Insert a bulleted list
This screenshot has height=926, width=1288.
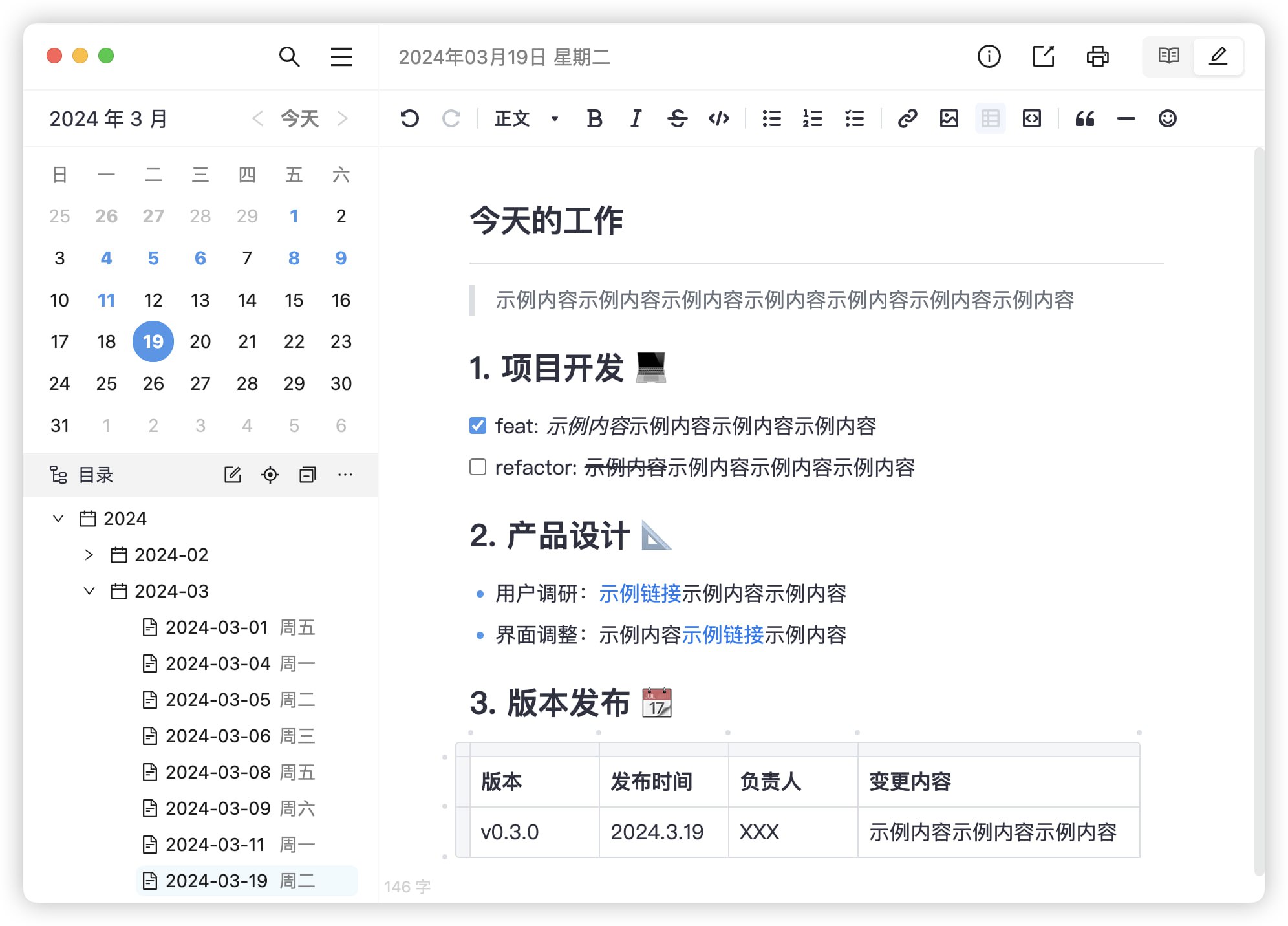[771, 118]
